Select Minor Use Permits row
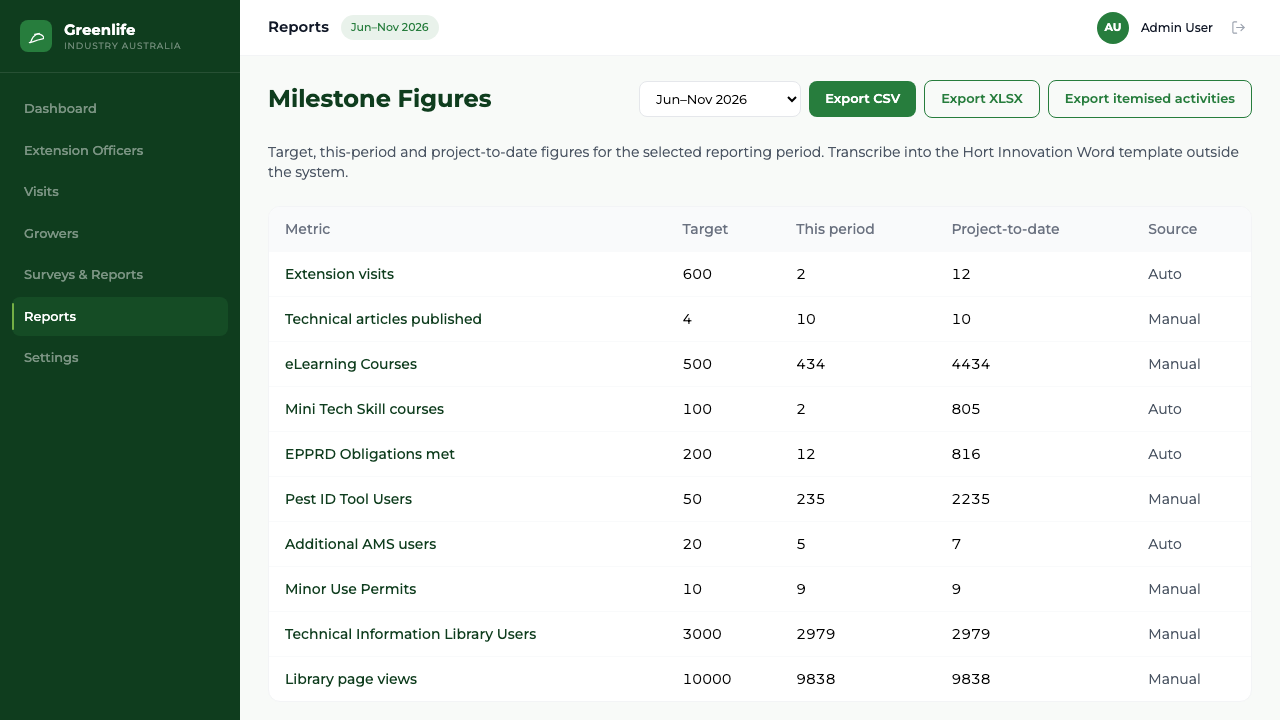 coord(760,589)
